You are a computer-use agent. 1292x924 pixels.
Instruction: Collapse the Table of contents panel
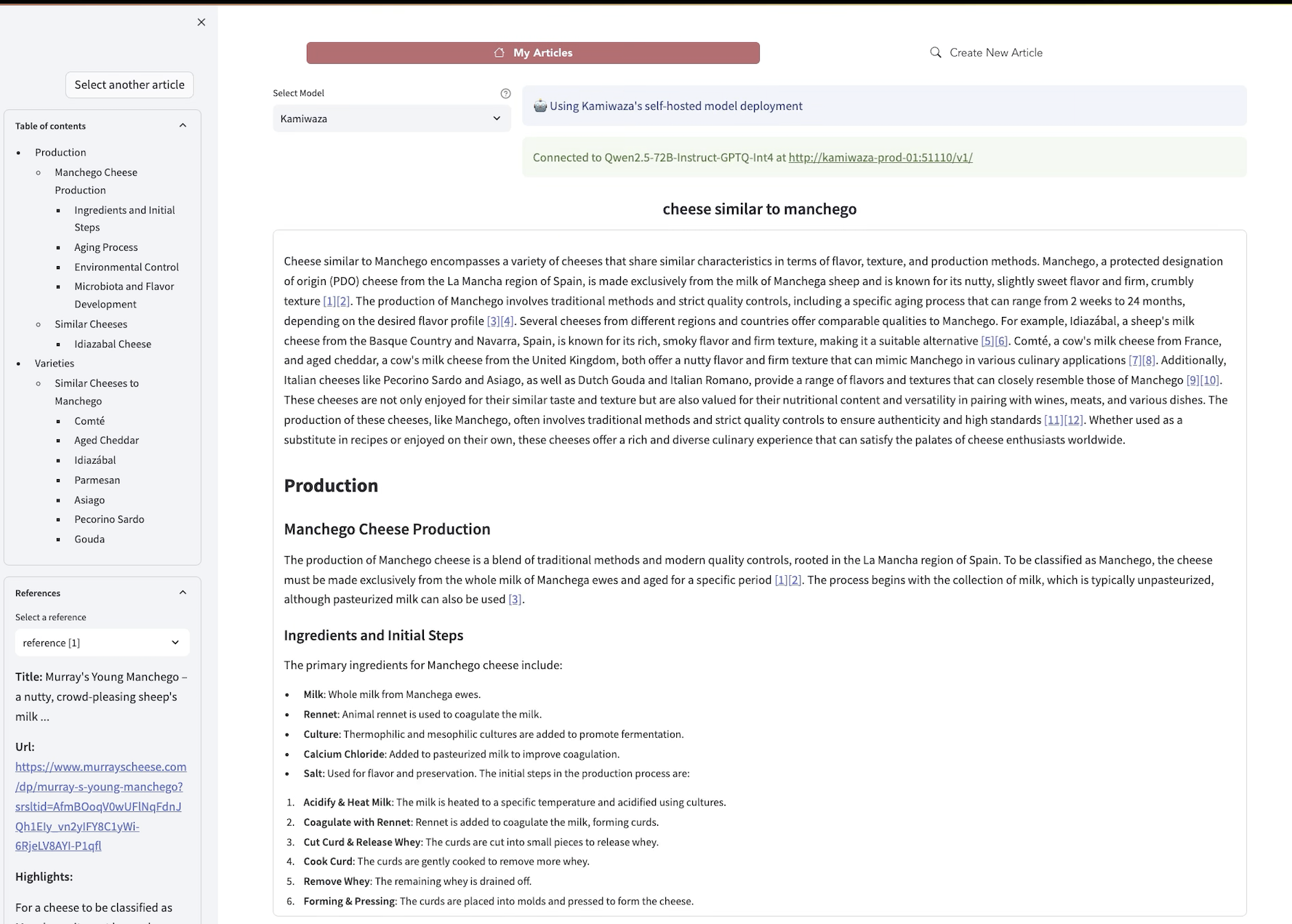(182, 126)
